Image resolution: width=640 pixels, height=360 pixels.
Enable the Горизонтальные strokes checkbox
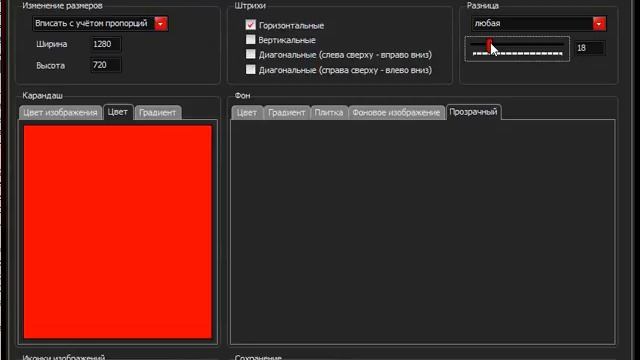(x=251, y=25)
